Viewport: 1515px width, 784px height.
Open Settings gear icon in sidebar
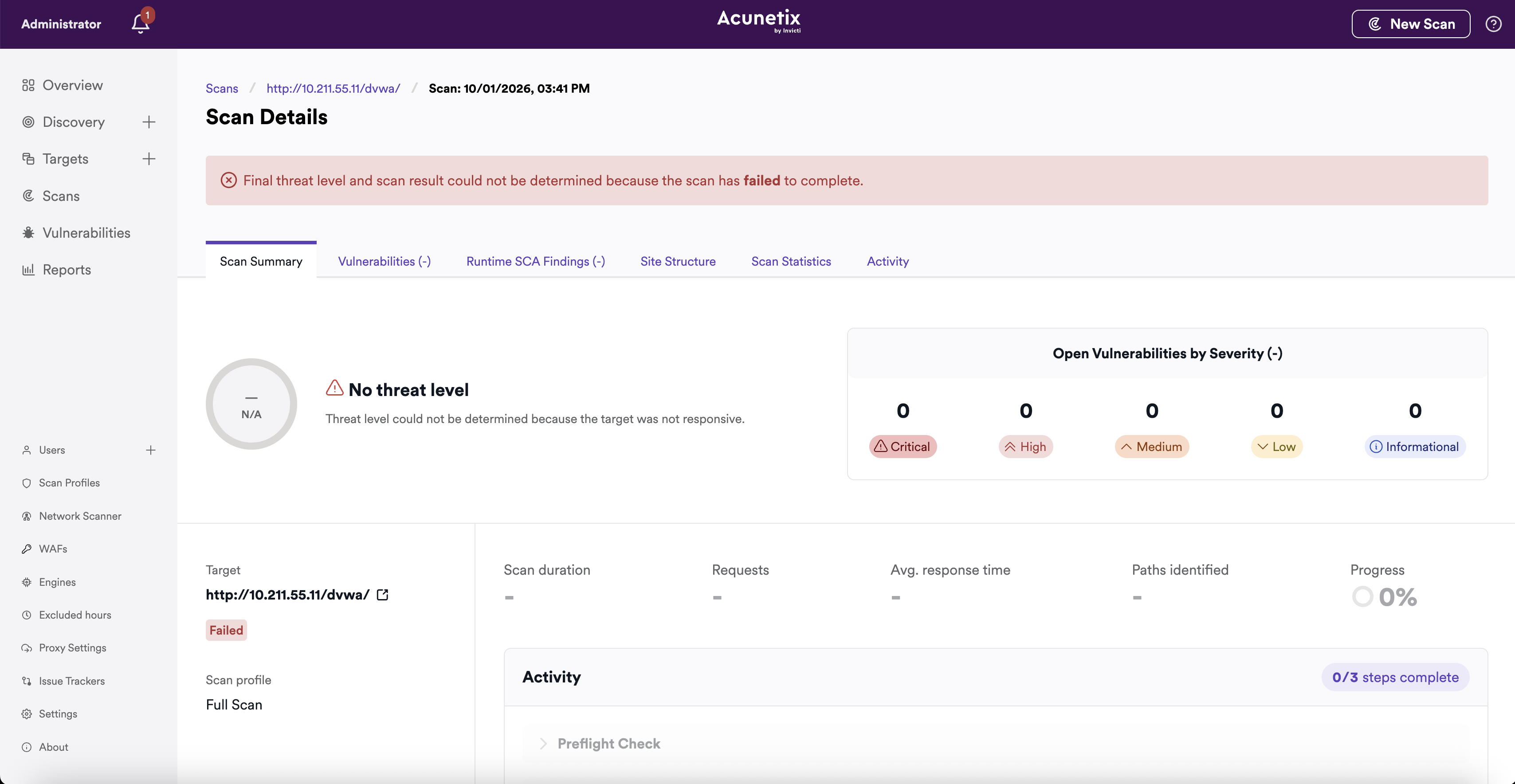pos(27,713)
